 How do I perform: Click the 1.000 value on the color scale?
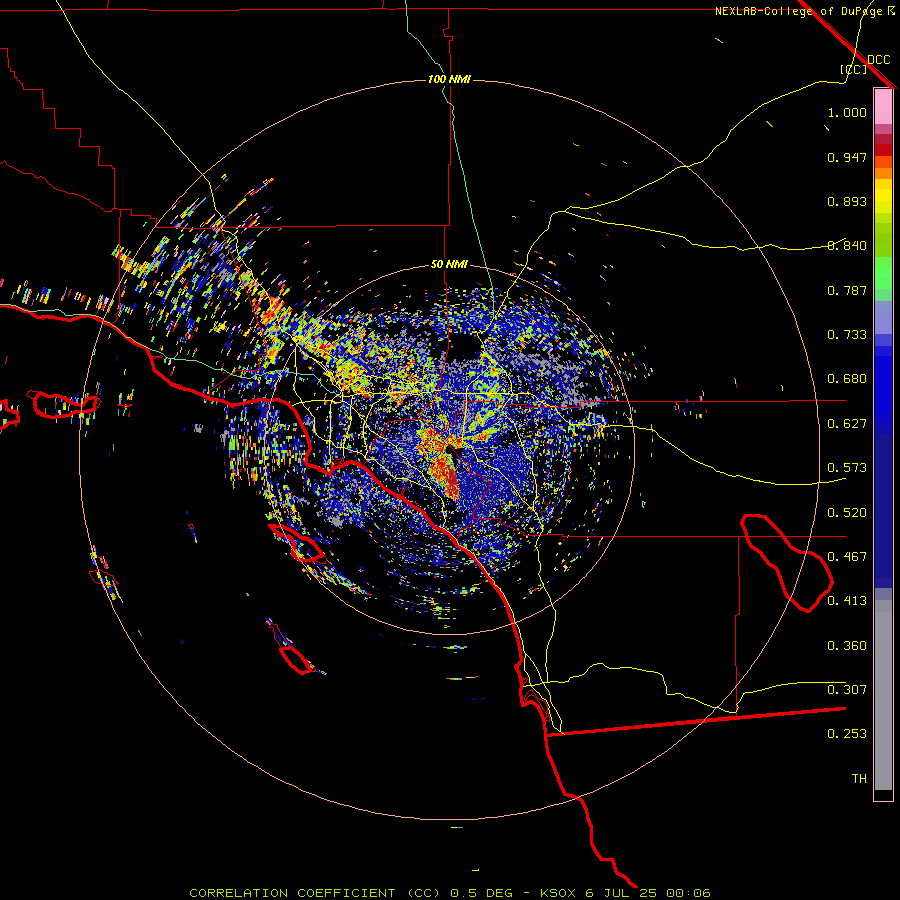[x=847, y=112]
